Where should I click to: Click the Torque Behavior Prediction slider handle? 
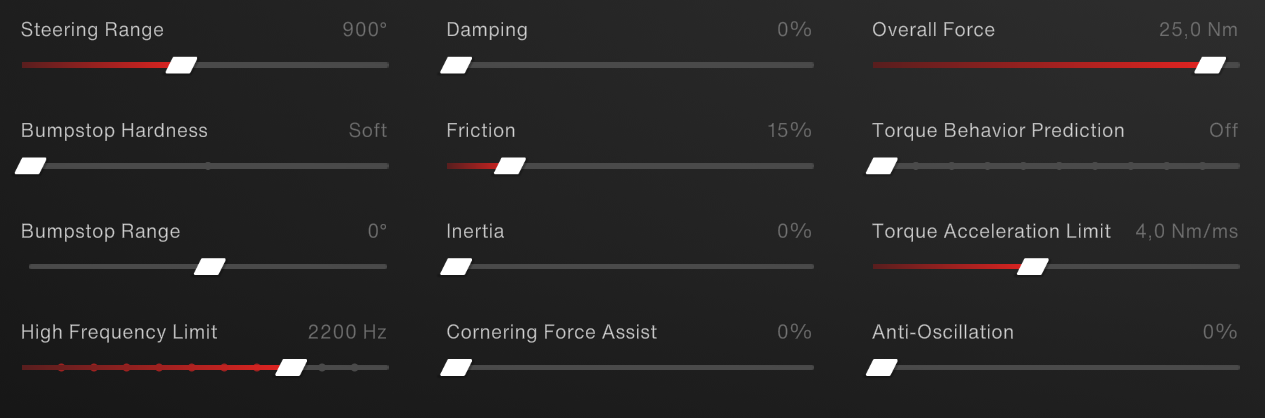tap(882, 166)
